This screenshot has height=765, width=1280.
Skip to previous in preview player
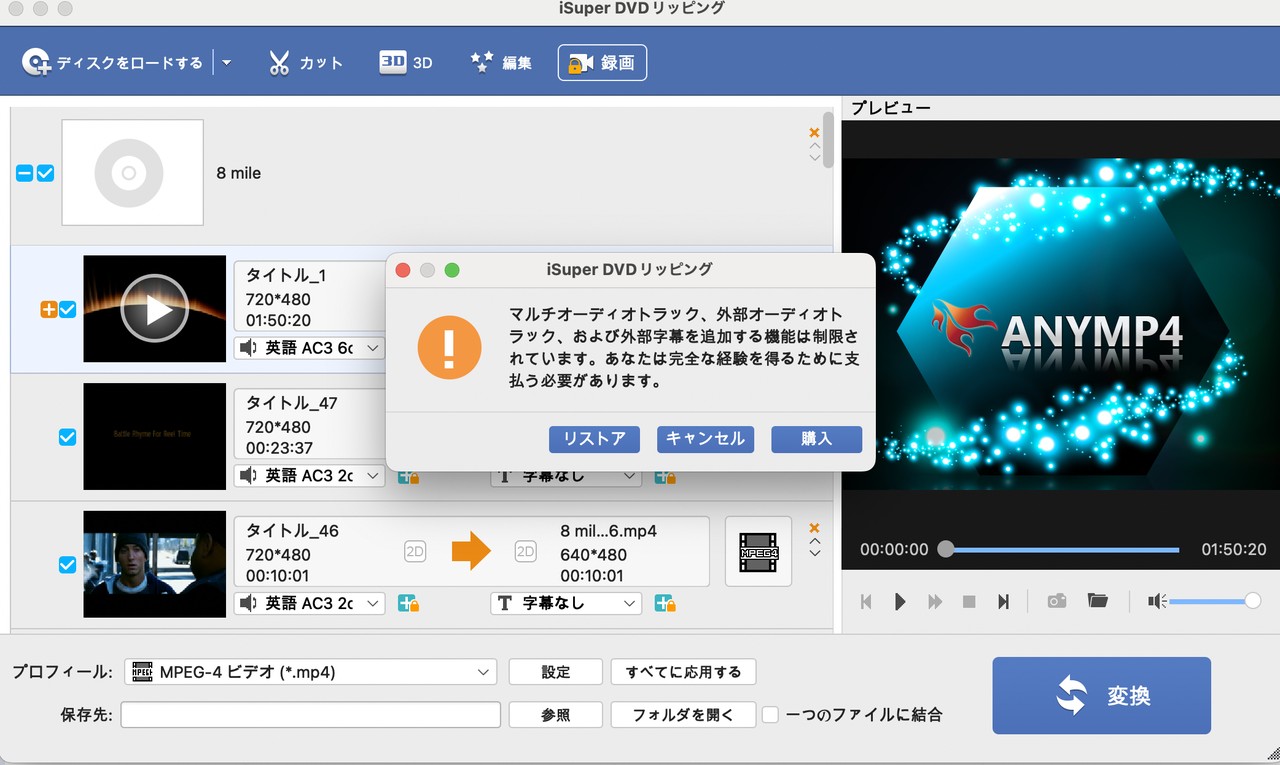866,601
